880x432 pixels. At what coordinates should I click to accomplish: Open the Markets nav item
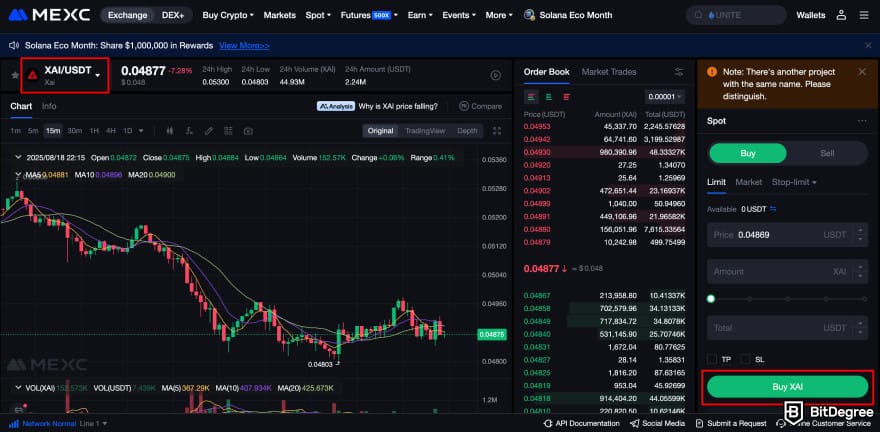pos(279,15)
